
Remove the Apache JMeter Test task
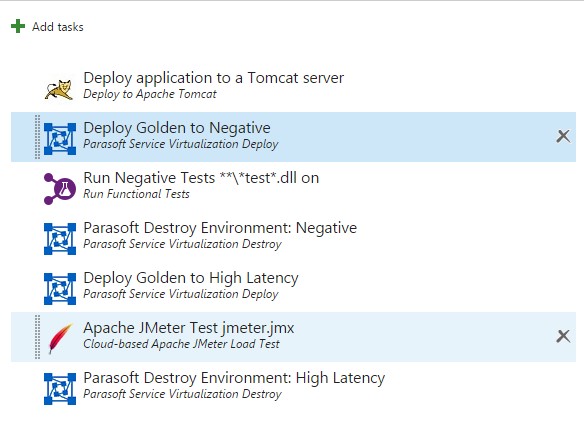(x=563, y=336)
